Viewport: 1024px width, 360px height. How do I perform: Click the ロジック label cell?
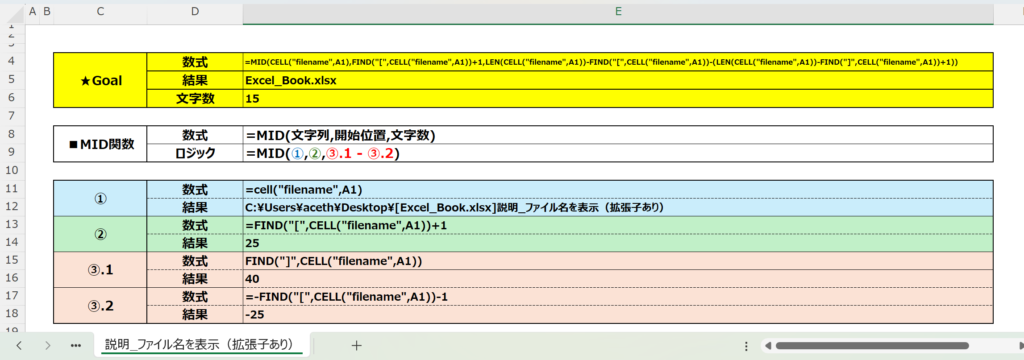click(x=195, y=153)
